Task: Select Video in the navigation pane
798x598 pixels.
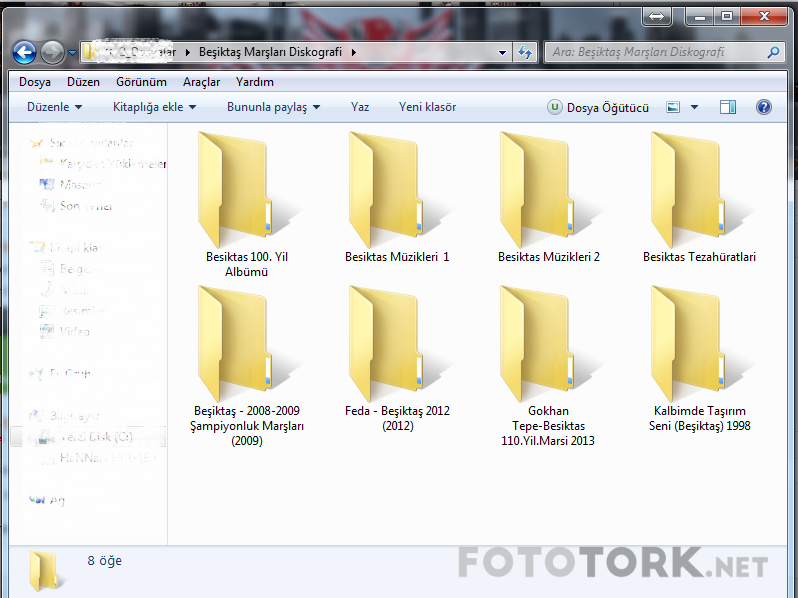Action: 65,332
